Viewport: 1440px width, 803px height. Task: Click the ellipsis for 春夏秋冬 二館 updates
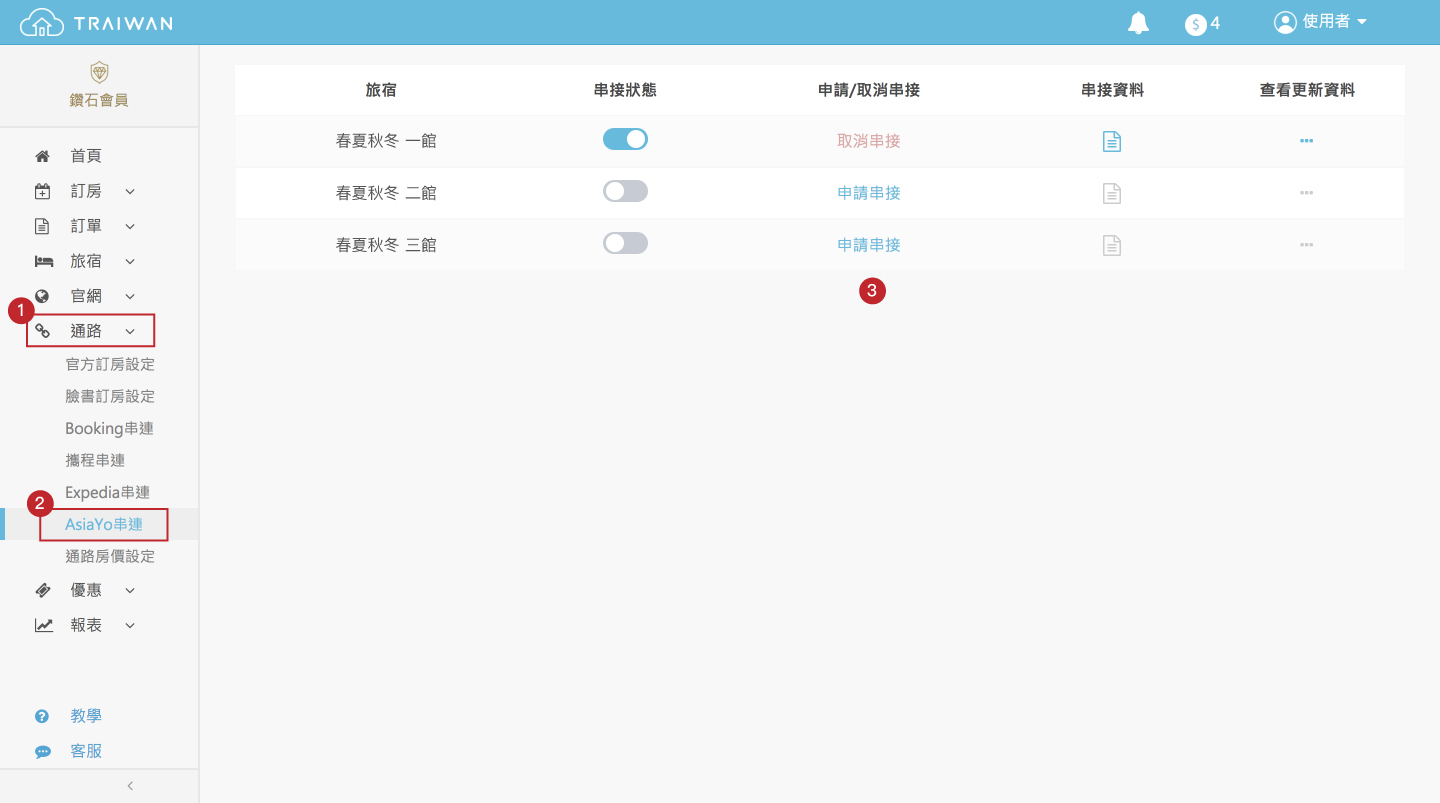pos(1306,193)
